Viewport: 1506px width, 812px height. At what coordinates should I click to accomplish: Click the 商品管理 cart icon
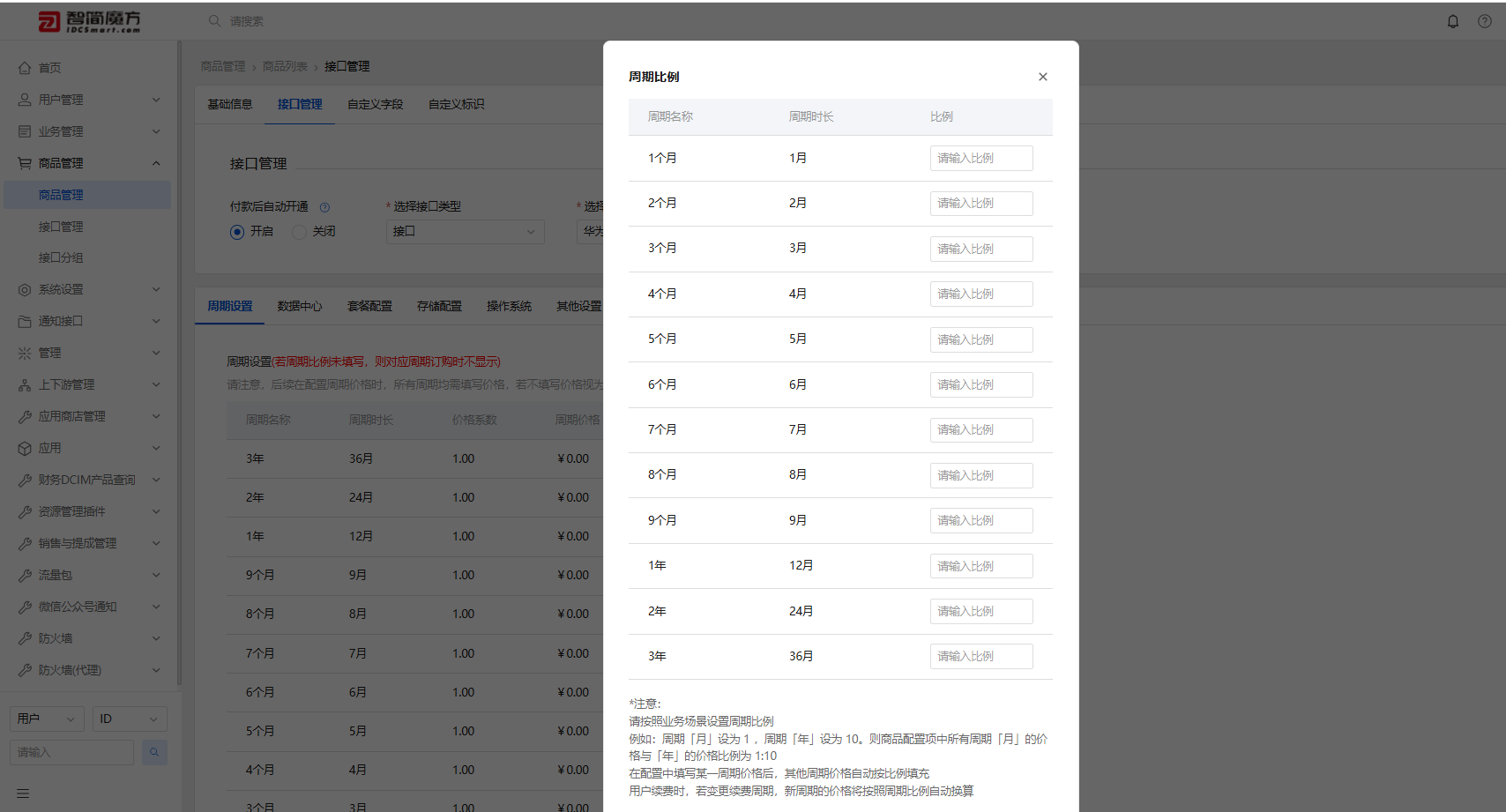[25, 163]
